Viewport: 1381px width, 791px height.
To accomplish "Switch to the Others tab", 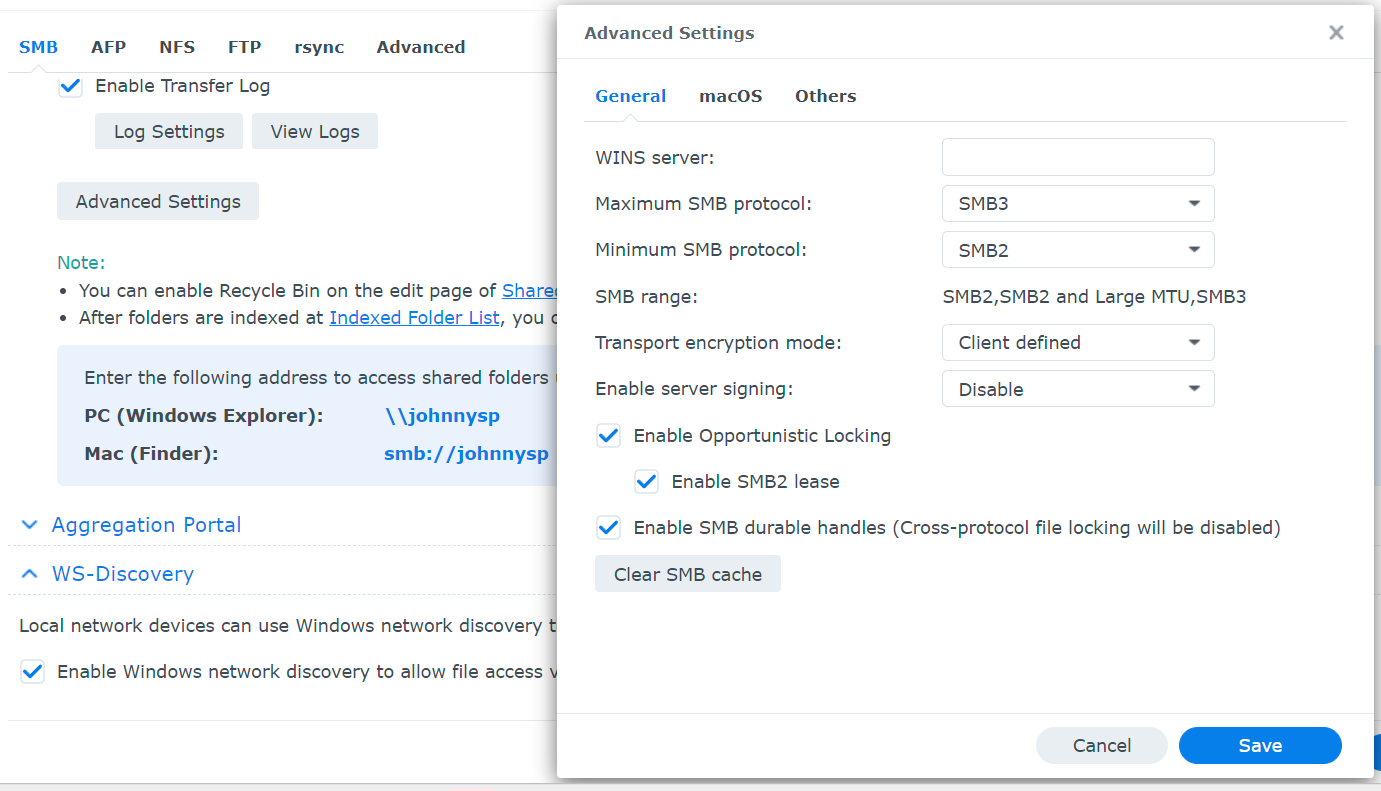I will point(825,96).
